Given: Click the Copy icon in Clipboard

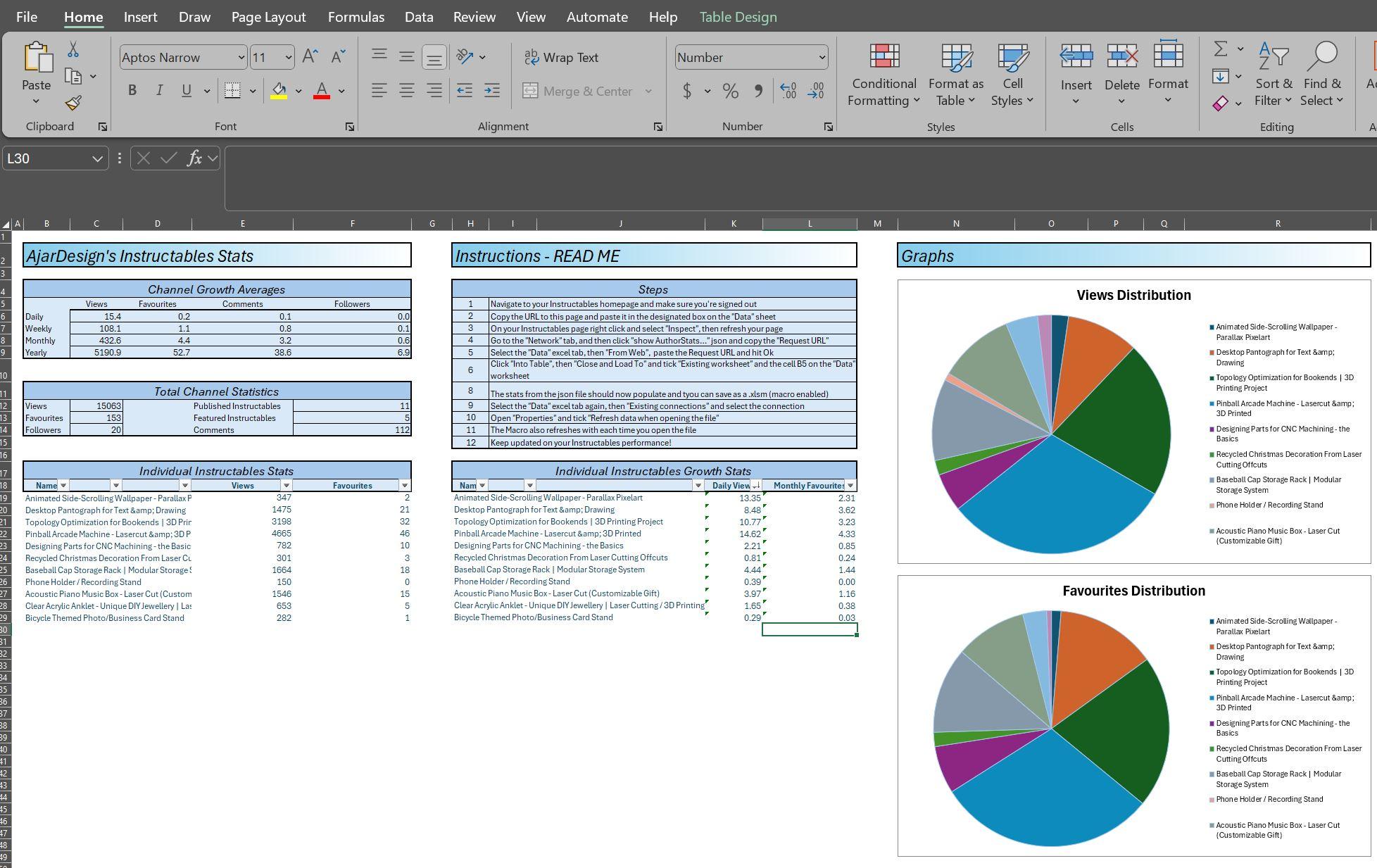Looking at the screenshot, I should (73, 76).
